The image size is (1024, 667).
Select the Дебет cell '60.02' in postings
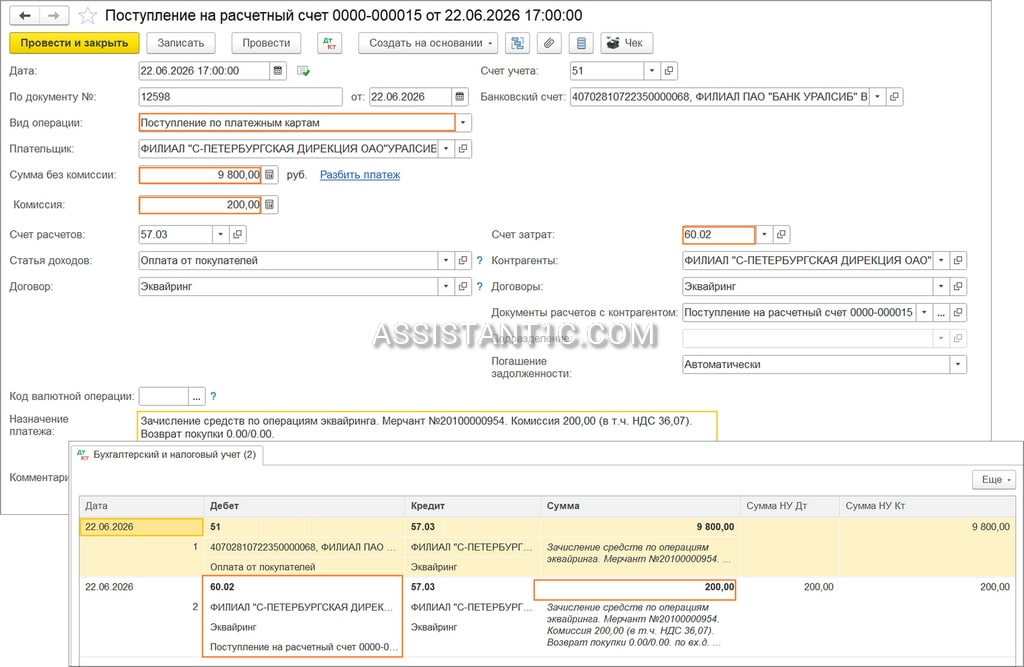(x=304, y=587)
